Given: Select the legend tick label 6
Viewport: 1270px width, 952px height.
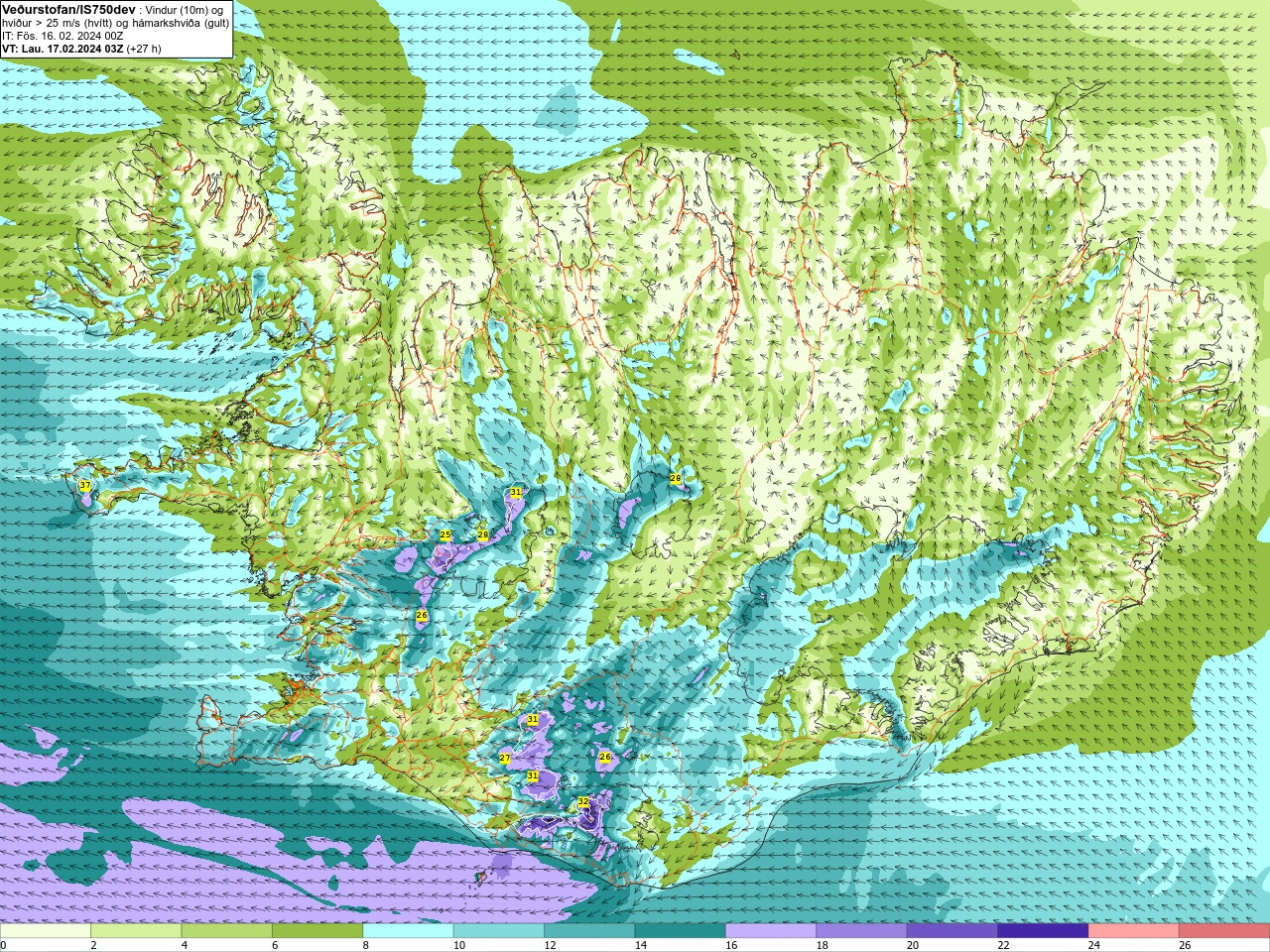Looking at the screenshot, I should click(x=275, y=945).
